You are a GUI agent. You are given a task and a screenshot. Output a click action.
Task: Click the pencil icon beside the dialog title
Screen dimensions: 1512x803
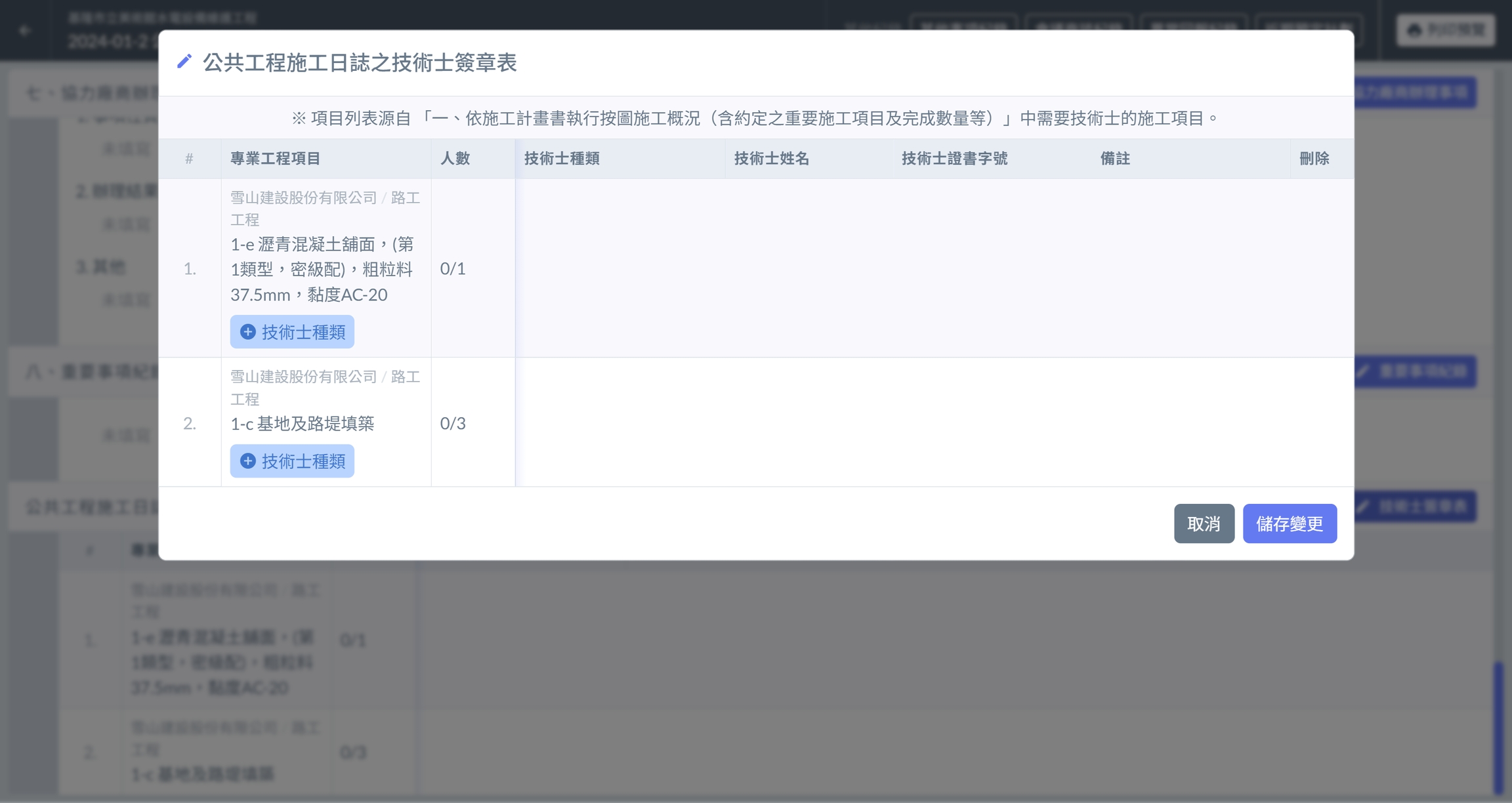(x=184, y=62)
